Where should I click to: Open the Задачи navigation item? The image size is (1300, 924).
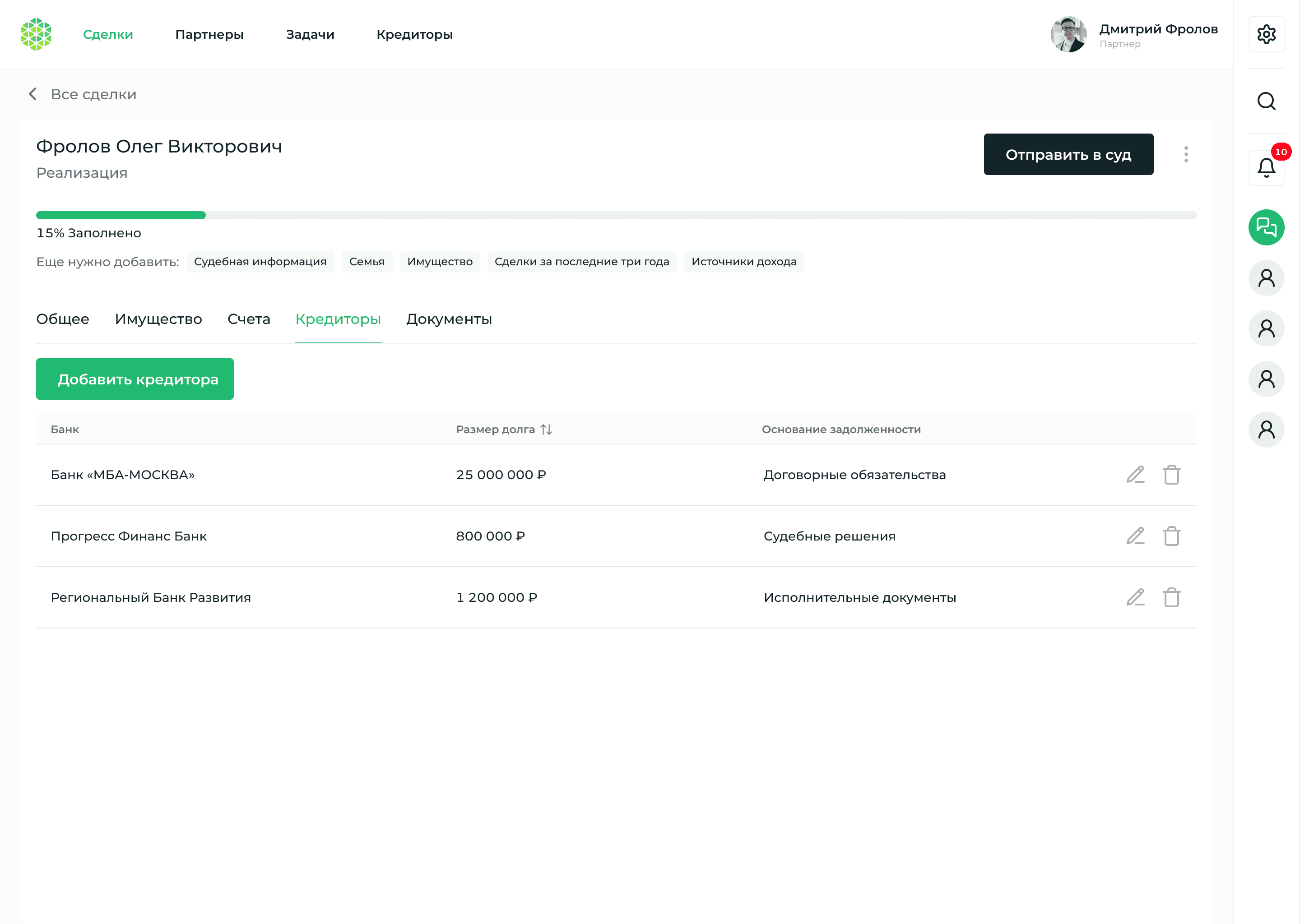click(x=310, y=35)
